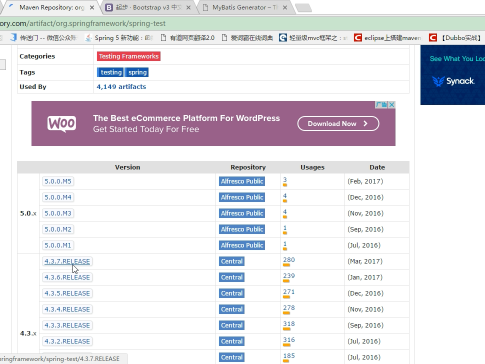The height and width of the screenshot is (364, 485).
Task: Open version 5.0.0.M3
Action: click(58, 213)
